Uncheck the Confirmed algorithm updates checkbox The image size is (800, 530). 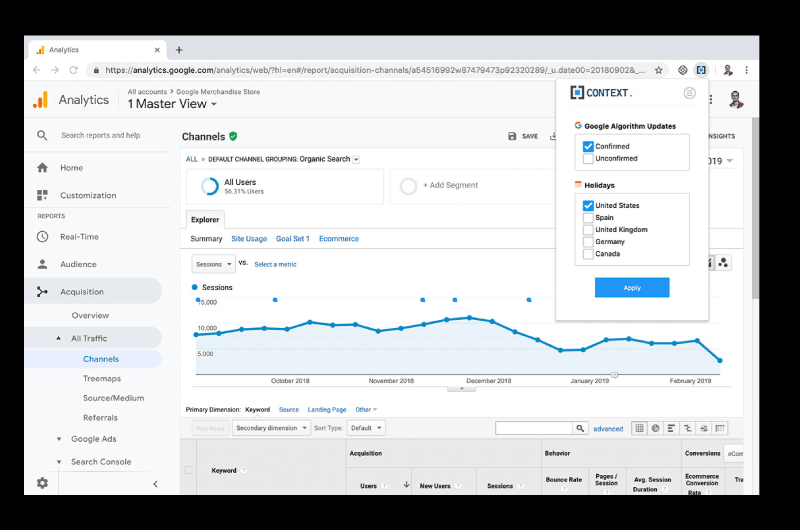[x=588, y=146]
